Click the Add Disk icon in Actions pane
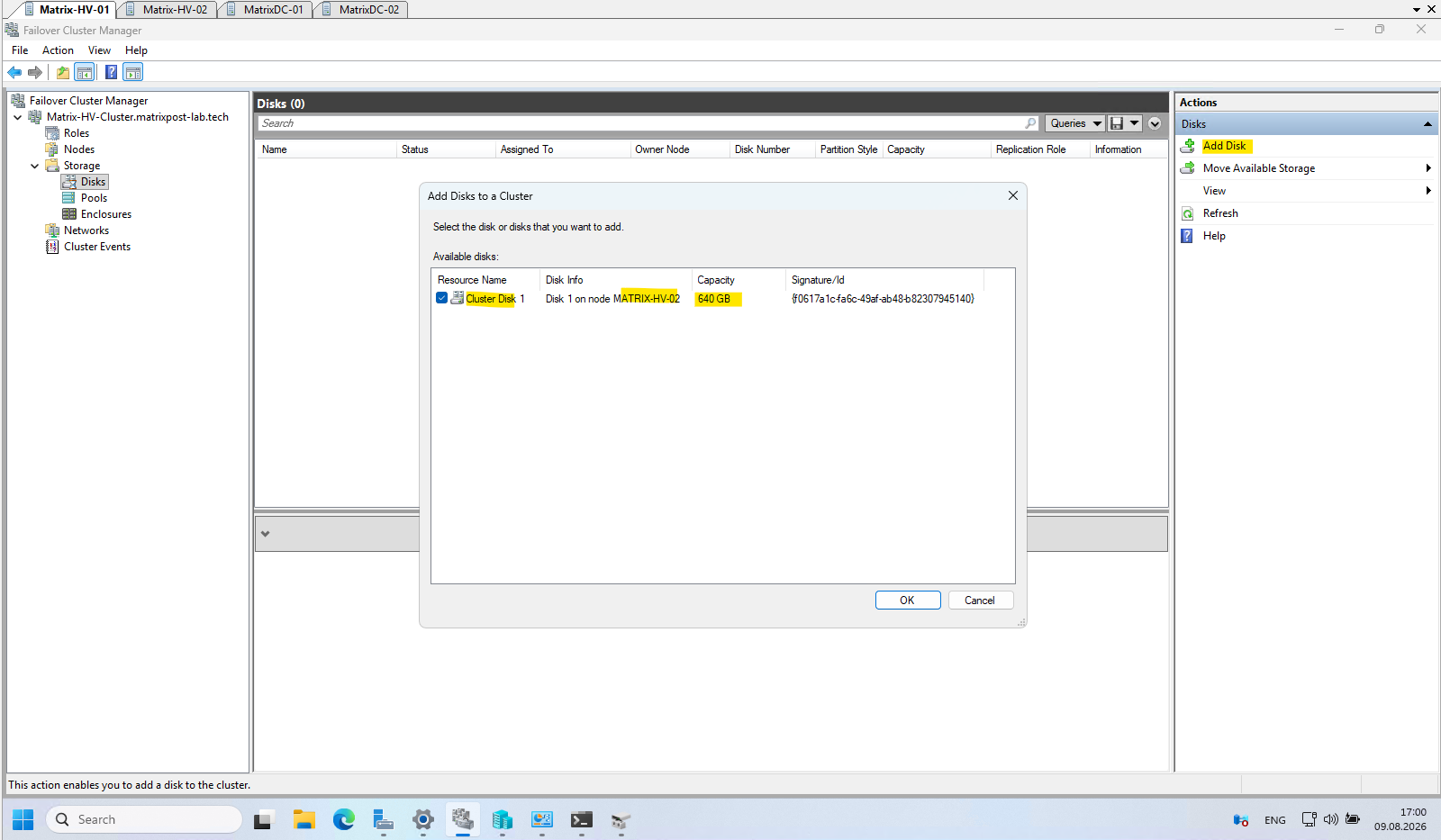Image resolution: width=1441 pixels, height=840 pixels. point(1188,146)
